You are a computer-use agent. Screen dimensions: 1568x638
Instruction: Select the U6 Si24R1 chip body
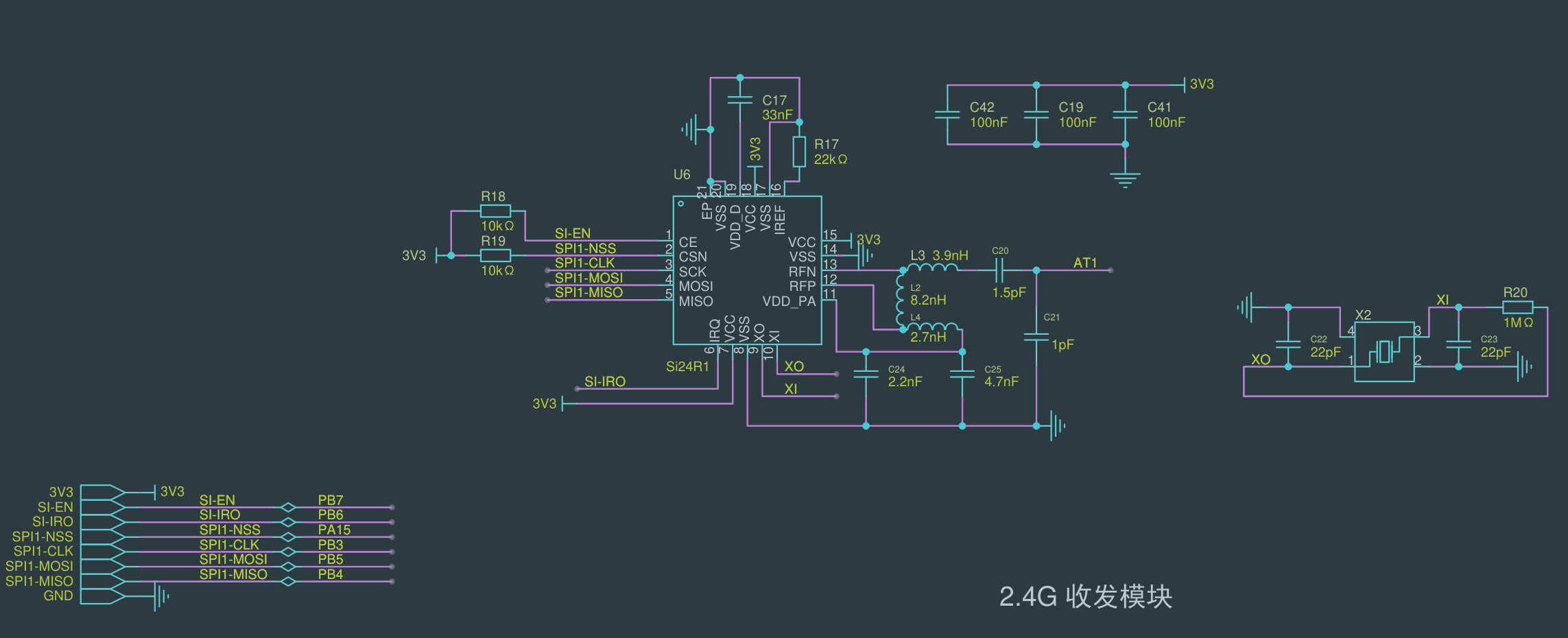[x=748, y=270]
